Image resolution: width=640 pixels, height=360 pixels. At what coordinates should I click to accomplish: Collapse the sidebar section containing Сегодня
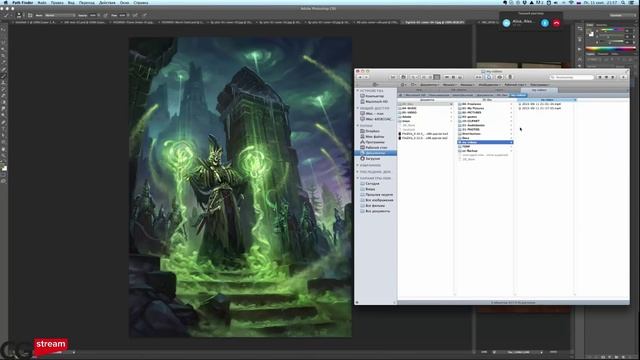click(x=358, y=178)
